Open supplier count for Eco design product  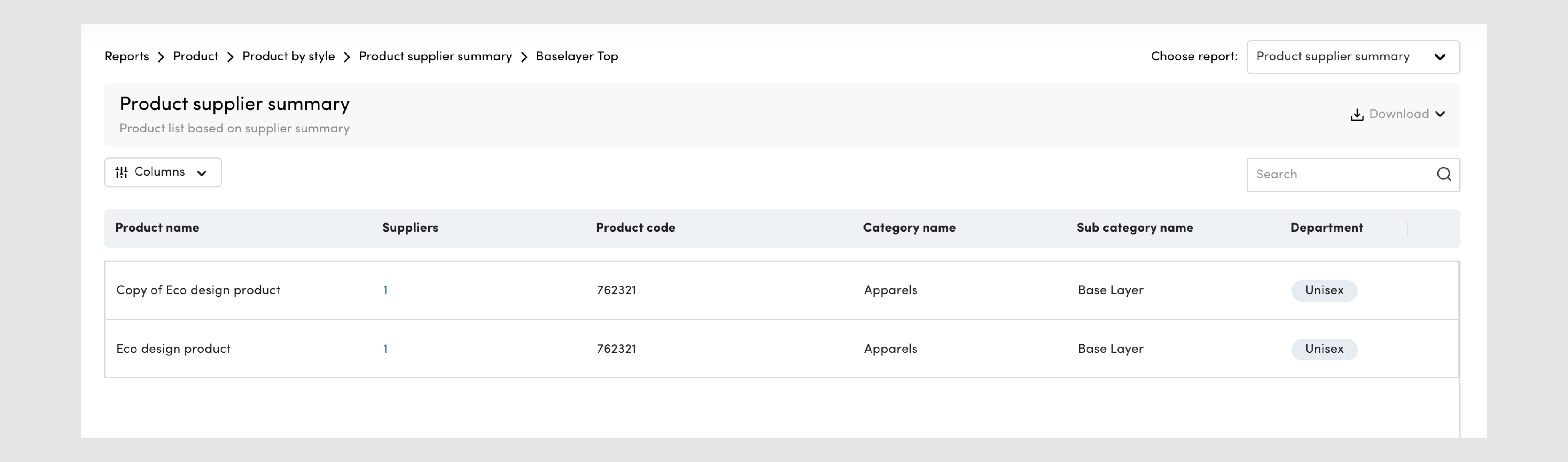point(385,349)
